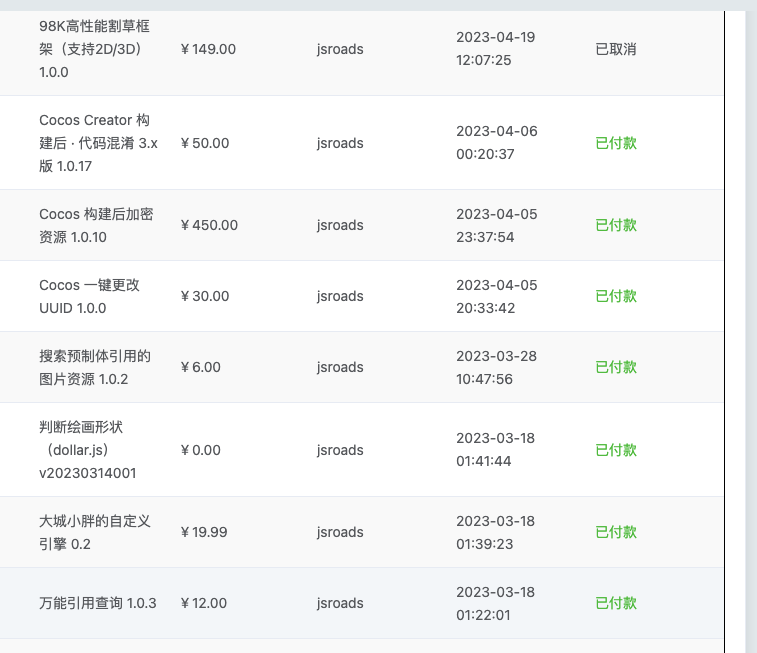Open the Cocos 一键更改 UUID 1.0.0 item
757x653 pixels.
[x=89, y=296]
